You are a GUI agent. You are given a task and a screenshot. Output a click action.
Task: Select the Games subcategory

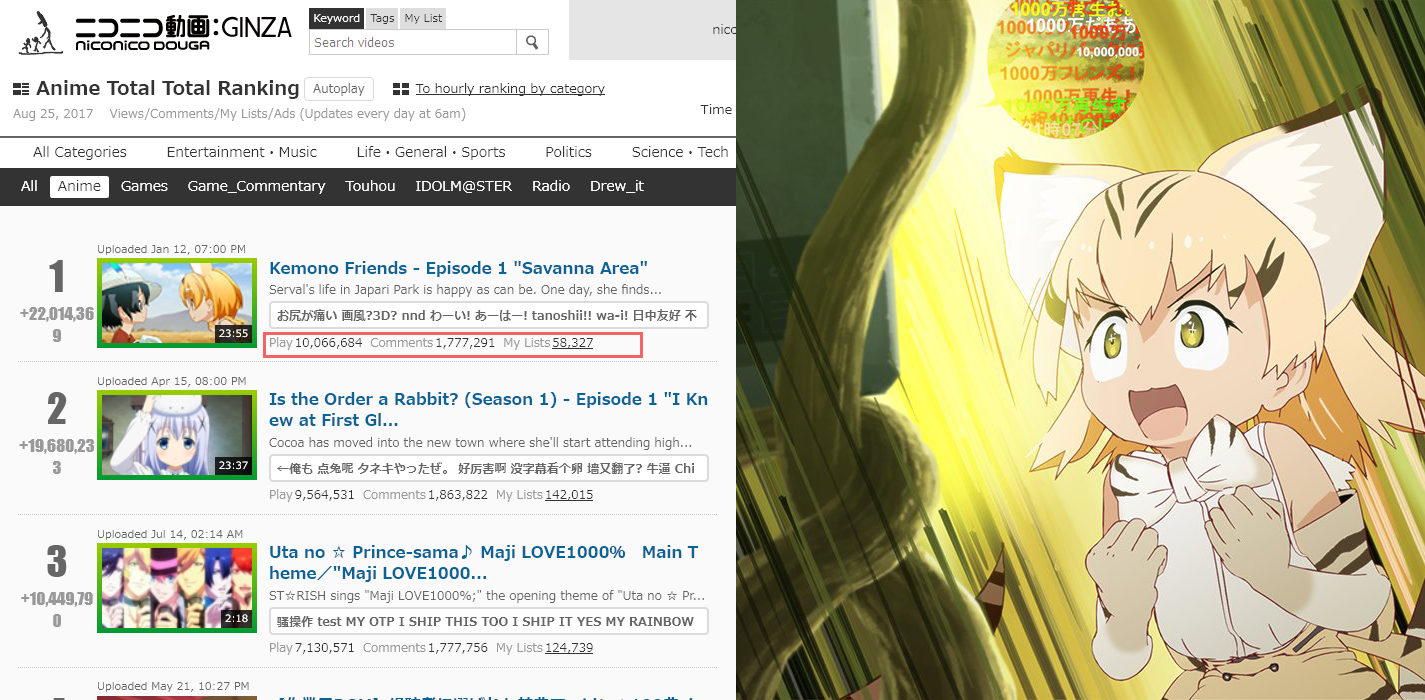pos(144,186)
